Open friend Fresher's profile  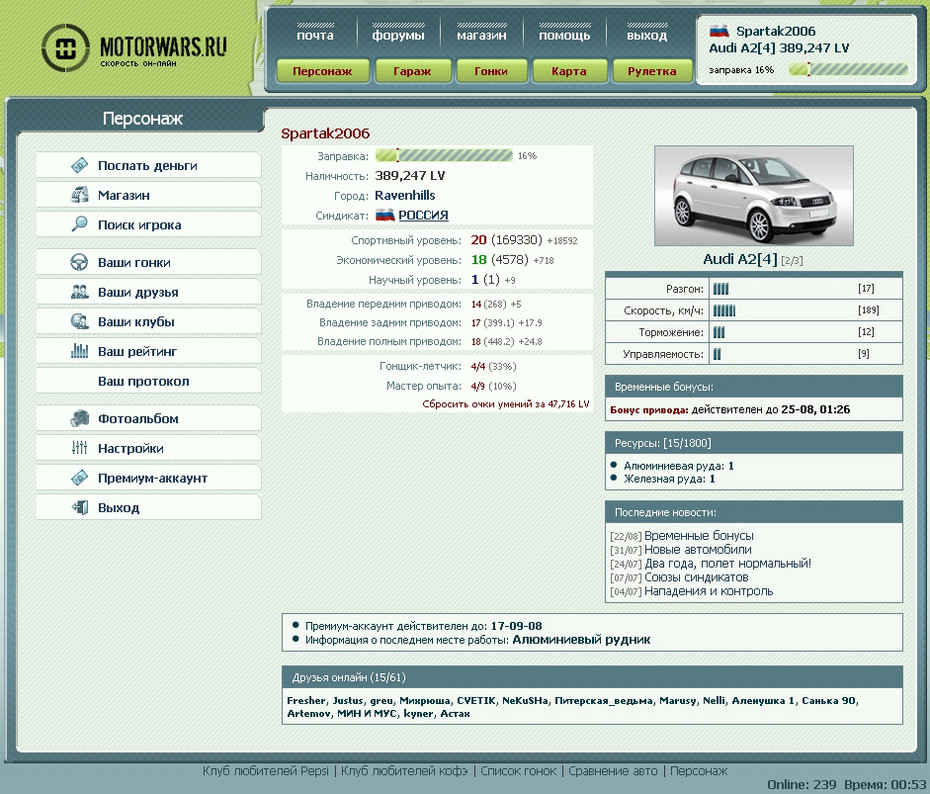click(x=306, y=700)
